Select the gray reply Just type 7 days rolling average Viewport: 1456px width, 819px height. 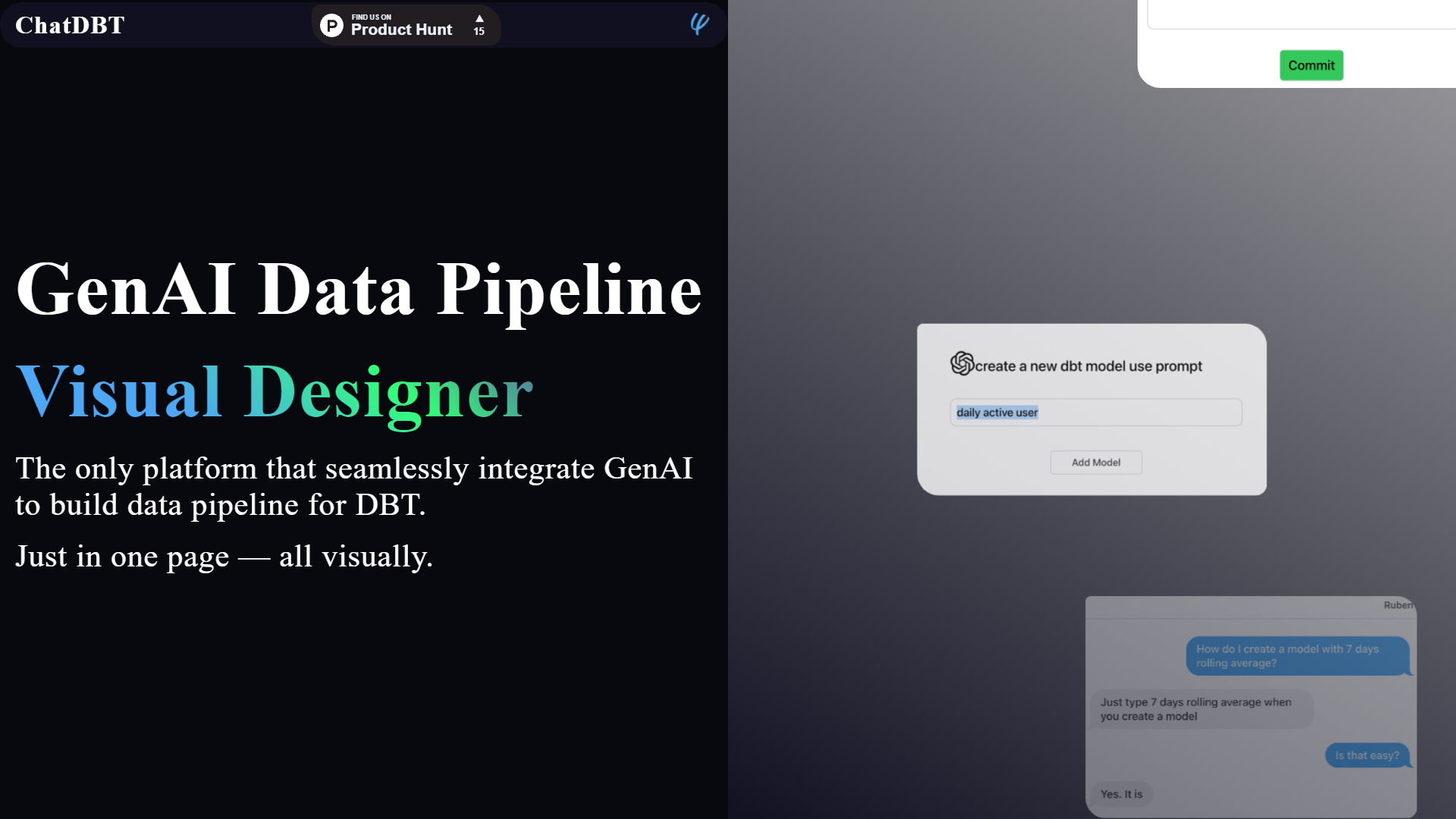(x=1196, y=708)
